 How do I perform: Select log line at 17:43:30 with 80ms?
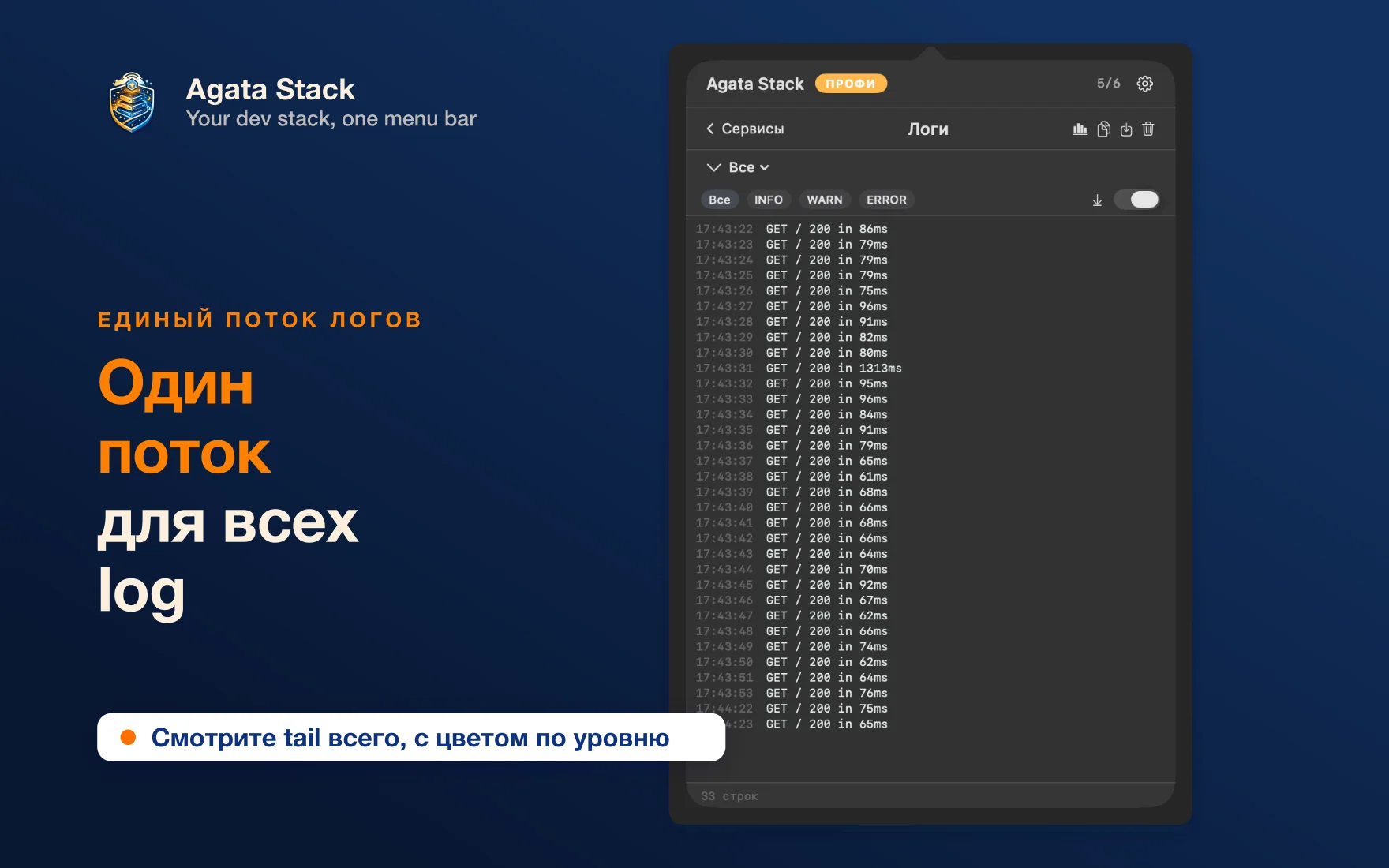pyautogui.click(x=792, y=353)
